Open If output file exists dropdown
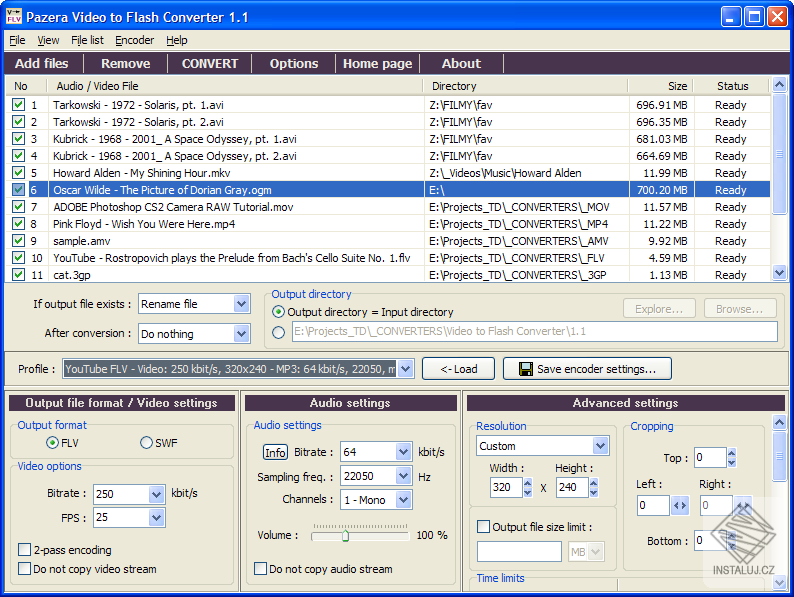This screenshot has width=794, height=597. tap(242, 304)
